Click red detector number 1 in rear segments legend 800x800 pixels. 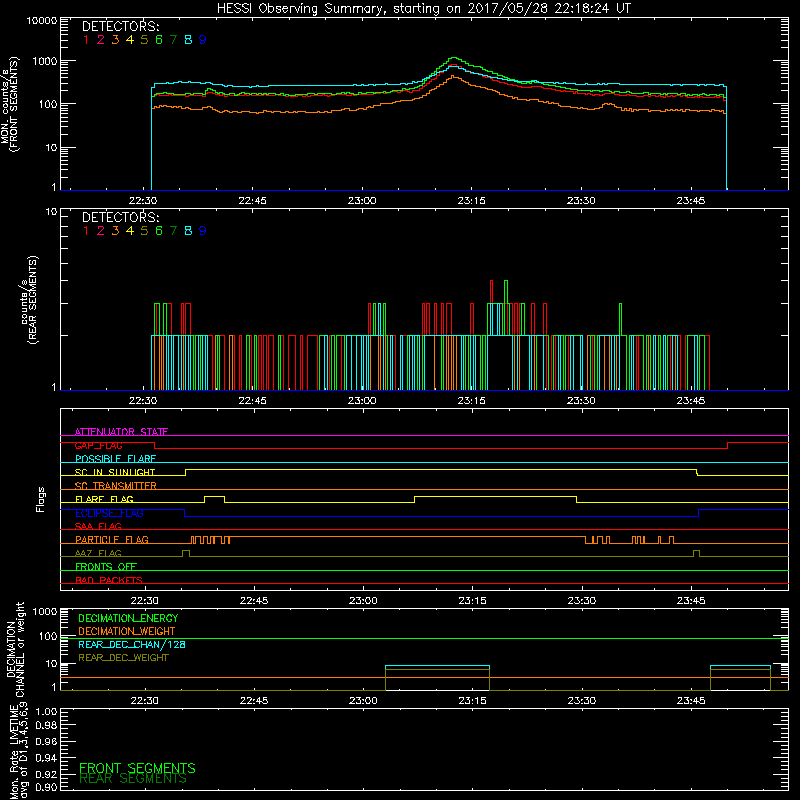click(x=86, y=231)
